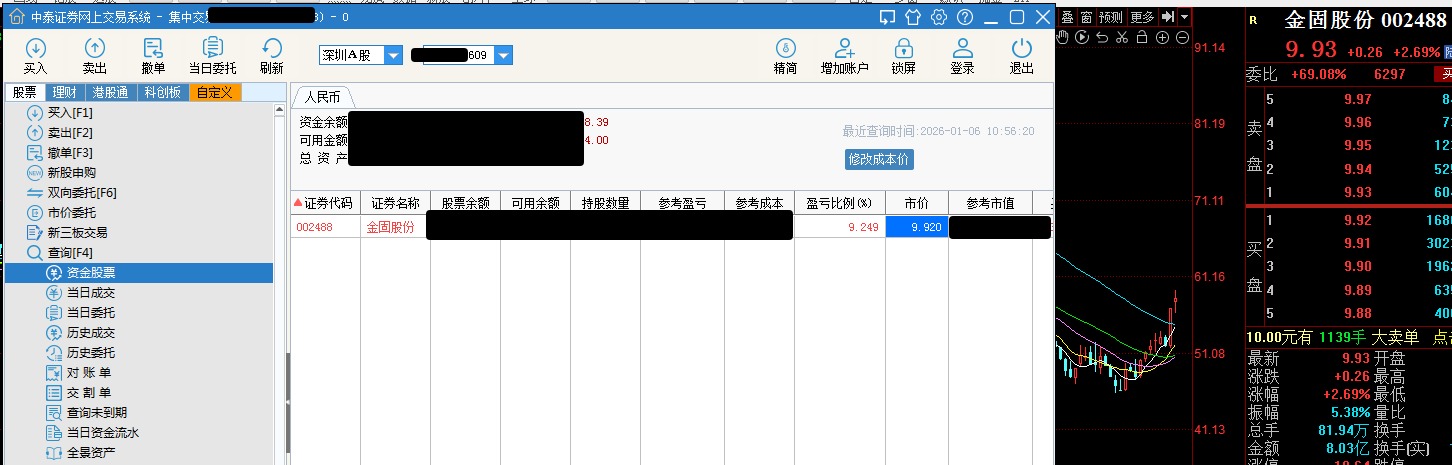Select the 科创板 tab
The image size is (1452, 465).
(163, 93)
